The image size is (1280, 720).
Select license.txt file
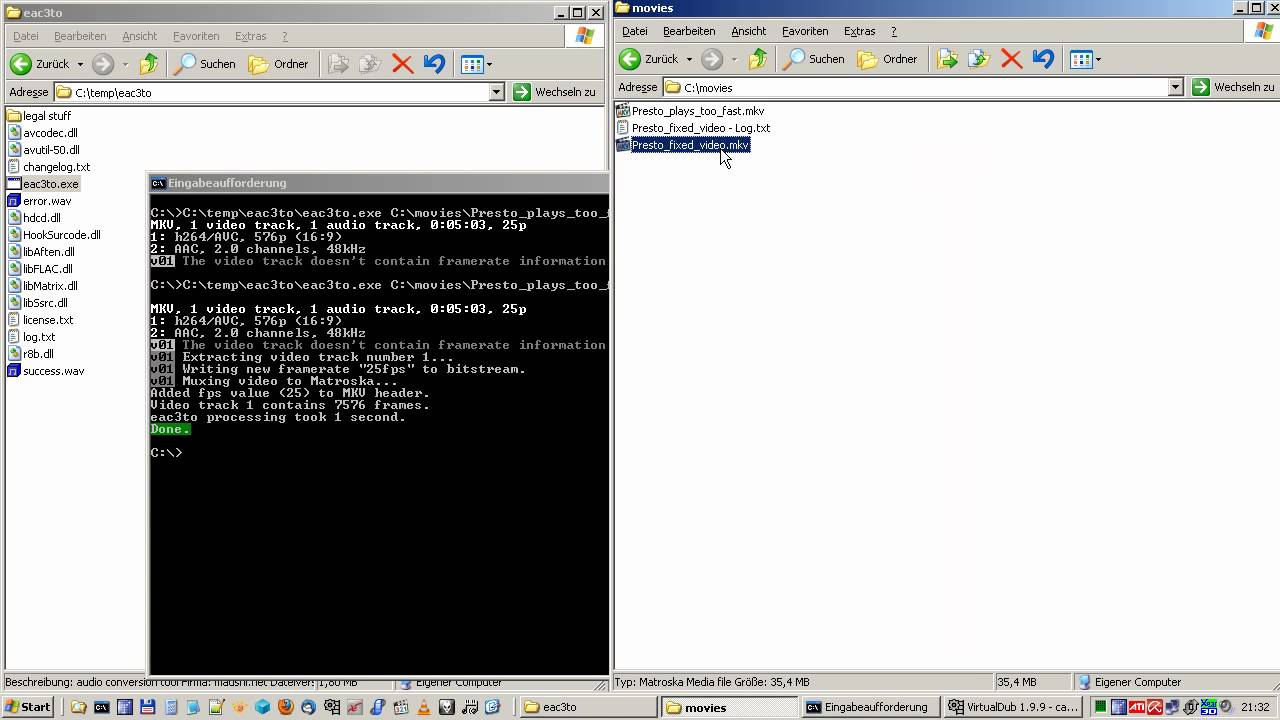pos(40,320)
